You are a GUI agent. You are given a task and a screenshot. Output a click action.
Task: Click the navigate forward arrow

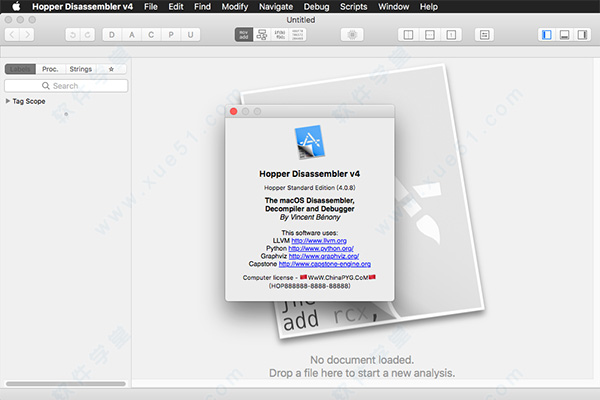27,35
